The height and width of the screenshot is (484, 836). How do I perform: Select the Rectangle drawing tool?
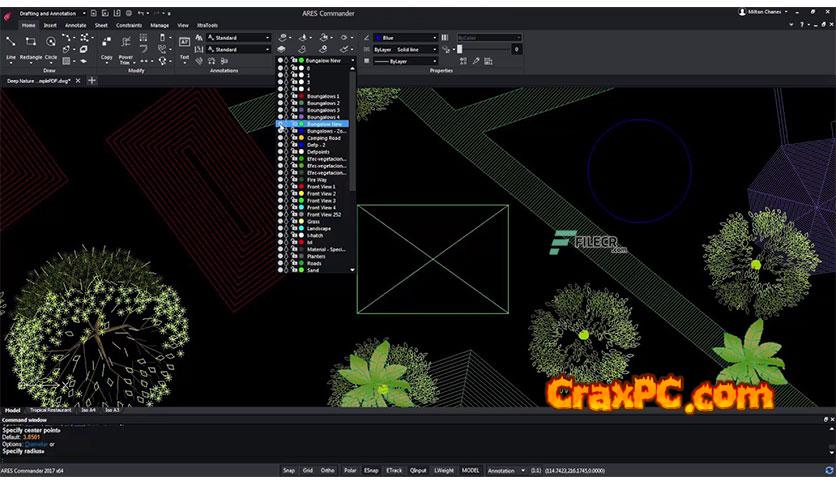(x=31, y=46)
